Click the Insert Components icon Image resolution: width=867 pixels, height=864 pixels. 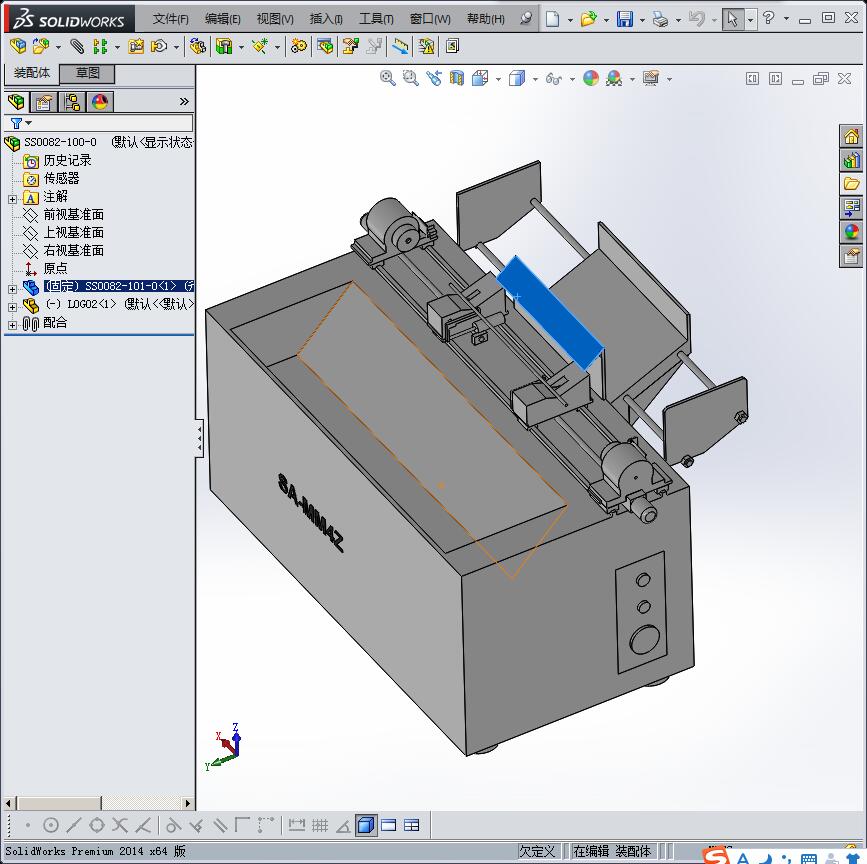coord(40,46)
